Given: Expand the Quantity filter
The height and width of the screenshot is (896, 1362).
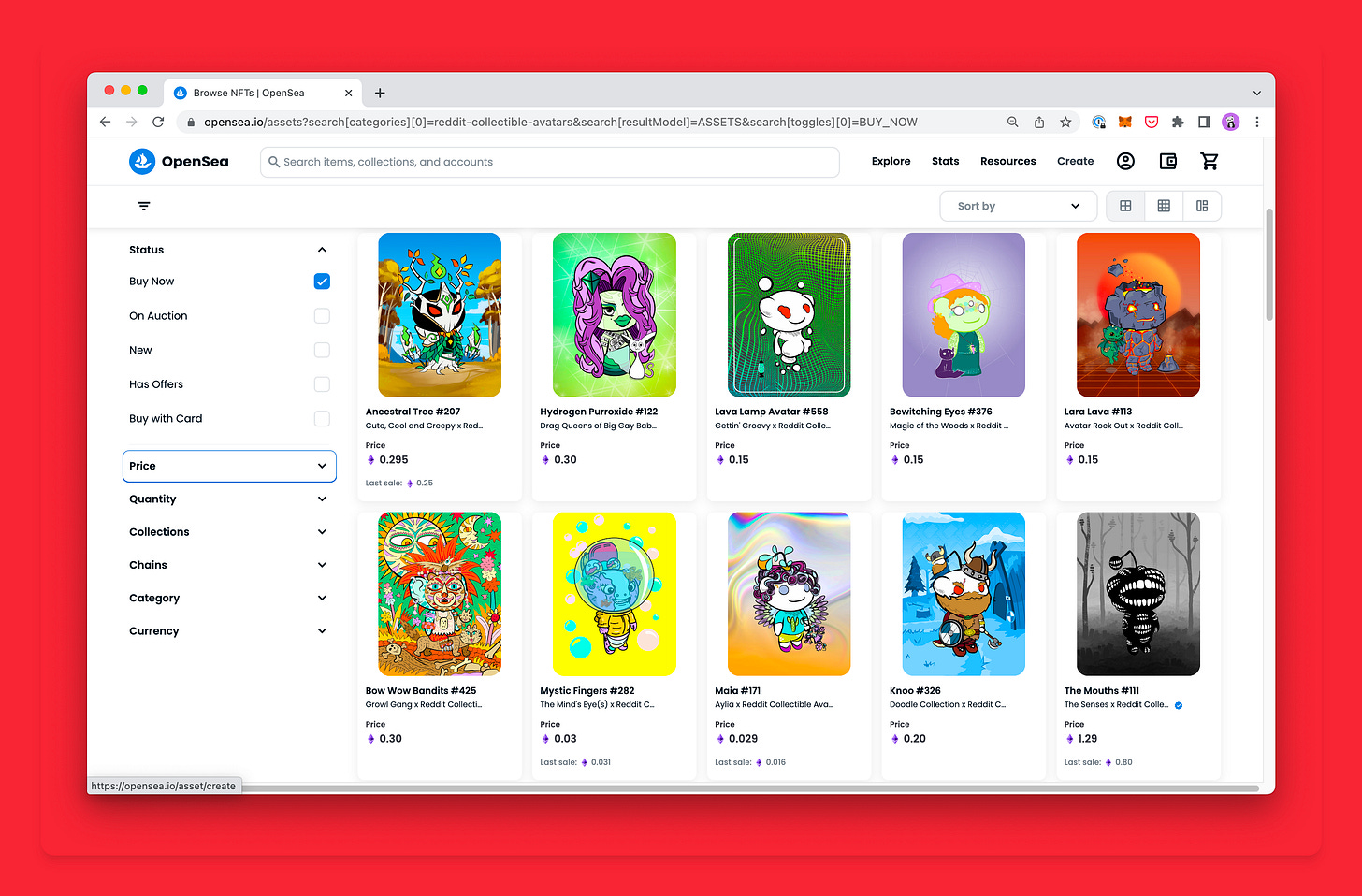Looking at the screenshot, I should [x=229, y=499].
